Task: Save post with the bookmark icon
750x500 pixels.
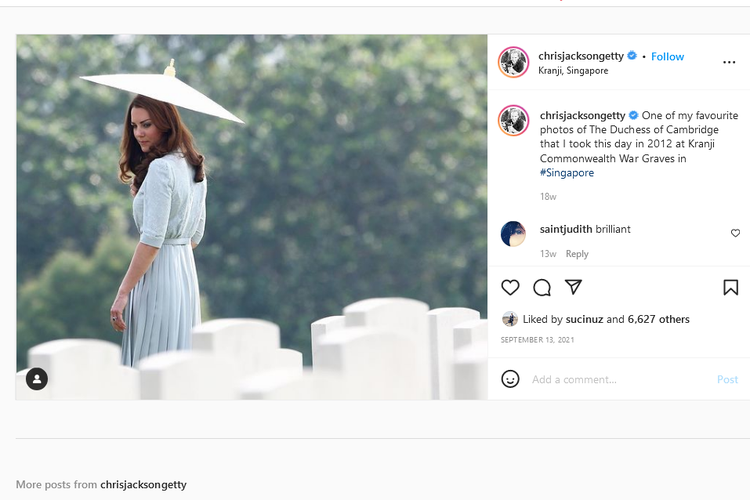Action: (731, 288)
